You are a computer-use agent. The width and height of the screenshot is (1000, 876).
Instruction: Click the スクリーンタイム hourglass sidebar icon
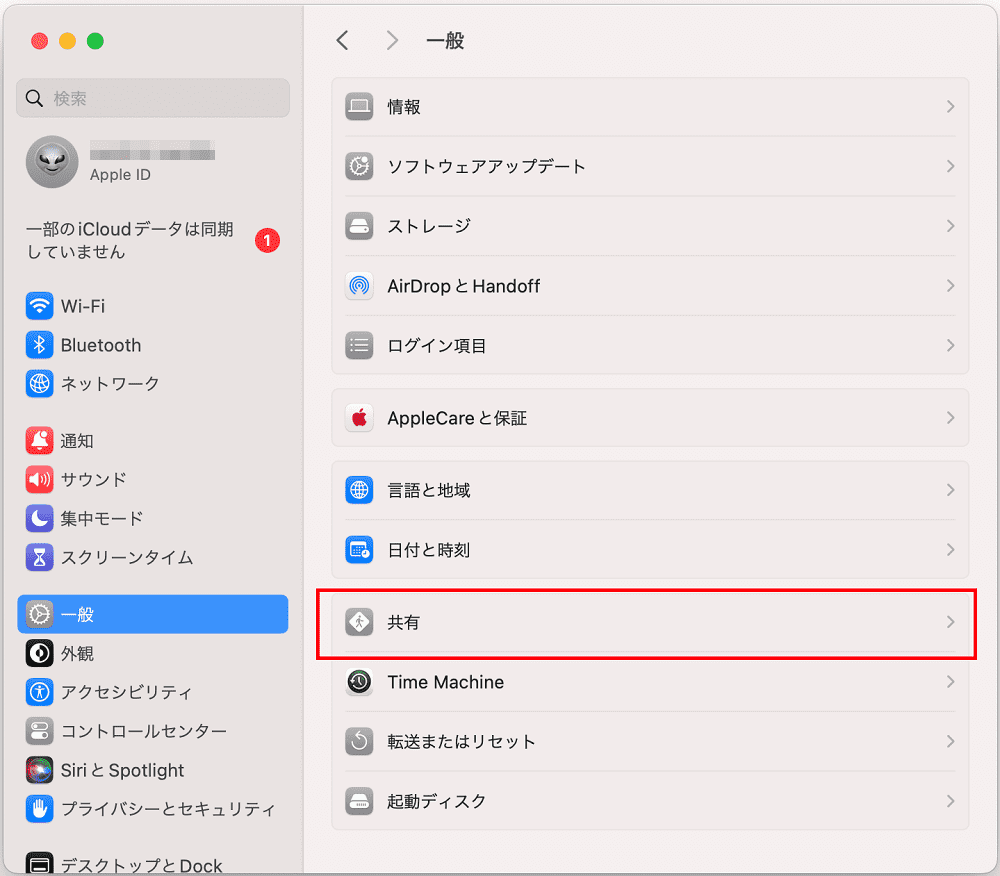tap(40, 557)
